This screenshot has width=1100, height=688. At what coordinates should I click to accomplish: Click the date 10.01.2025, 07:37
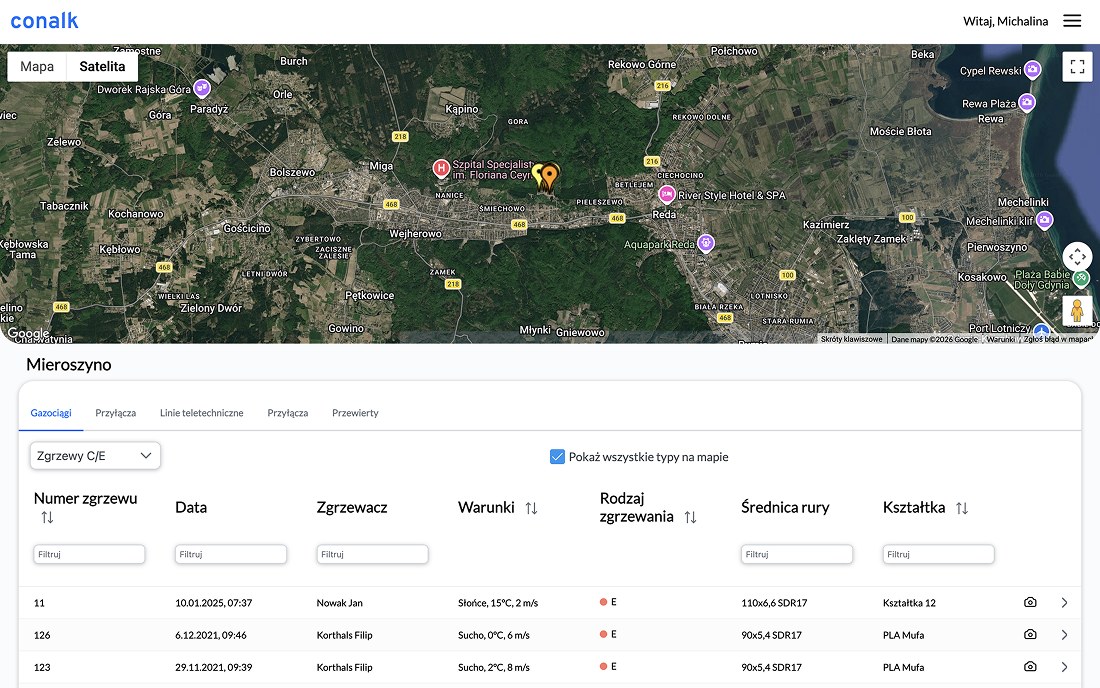213,603
